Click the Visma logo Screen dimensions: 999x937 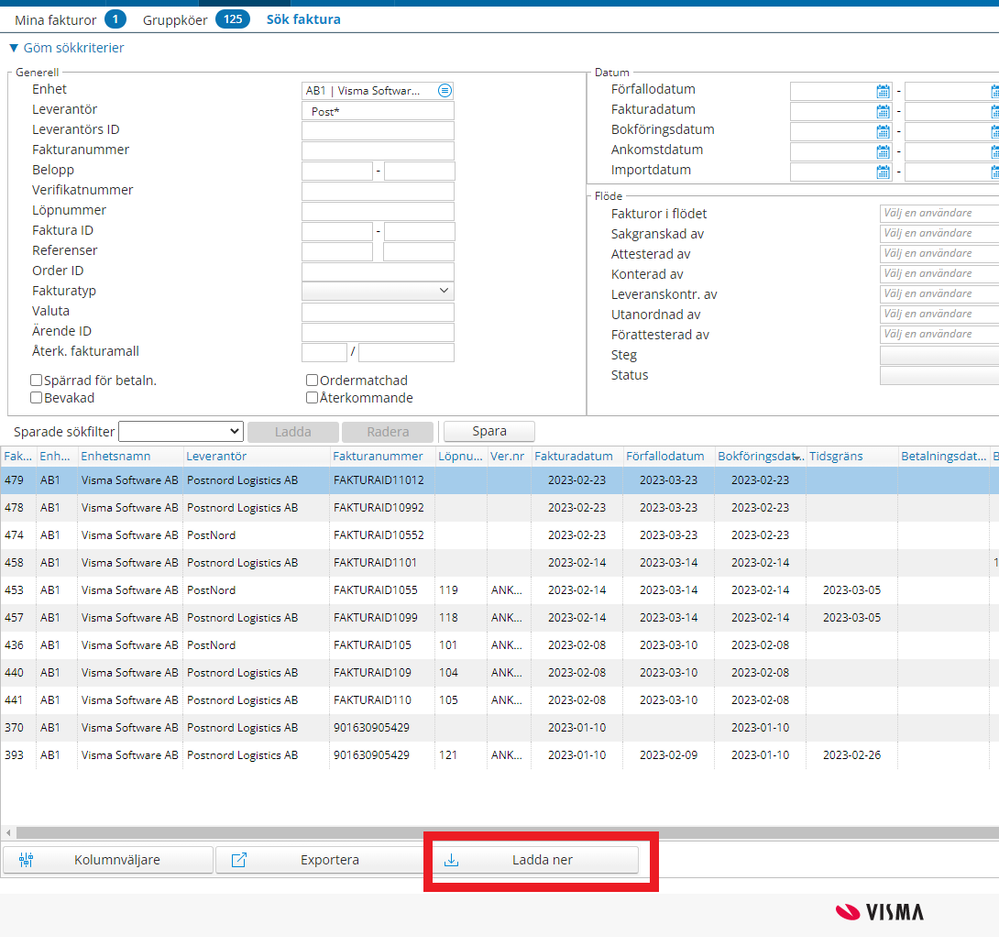click(880, 912)
